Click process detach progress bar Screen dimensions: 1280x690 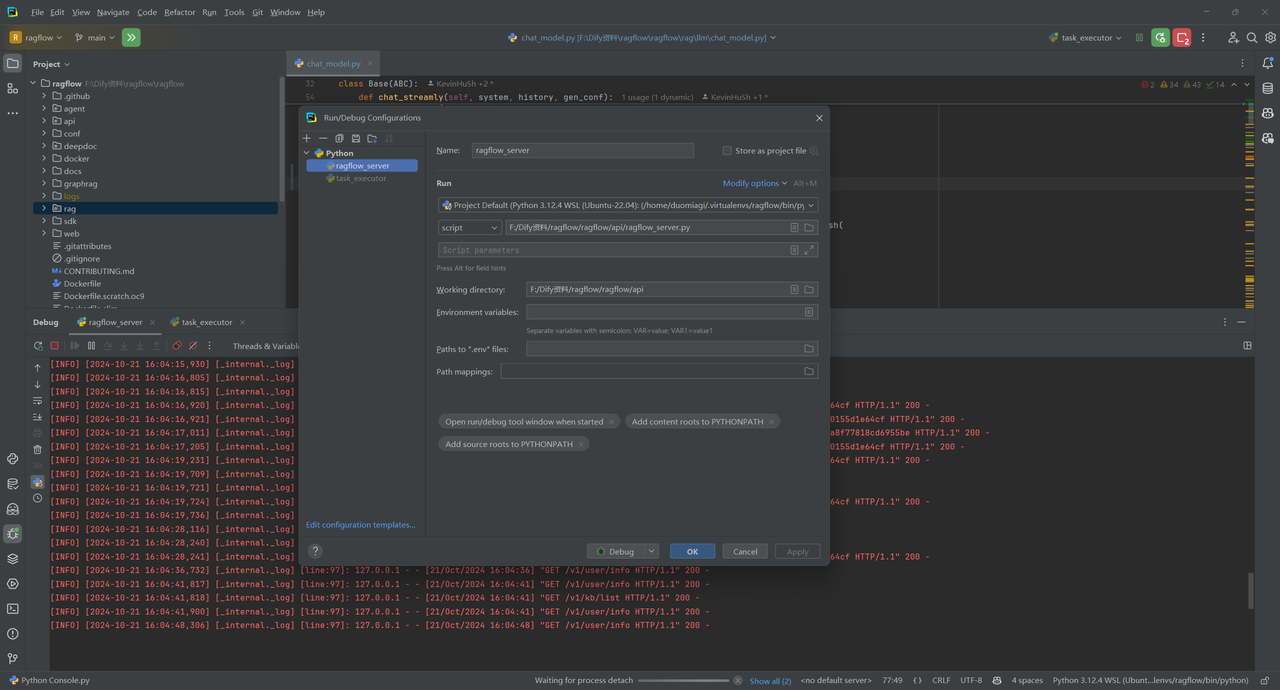(x=684, y=680)
